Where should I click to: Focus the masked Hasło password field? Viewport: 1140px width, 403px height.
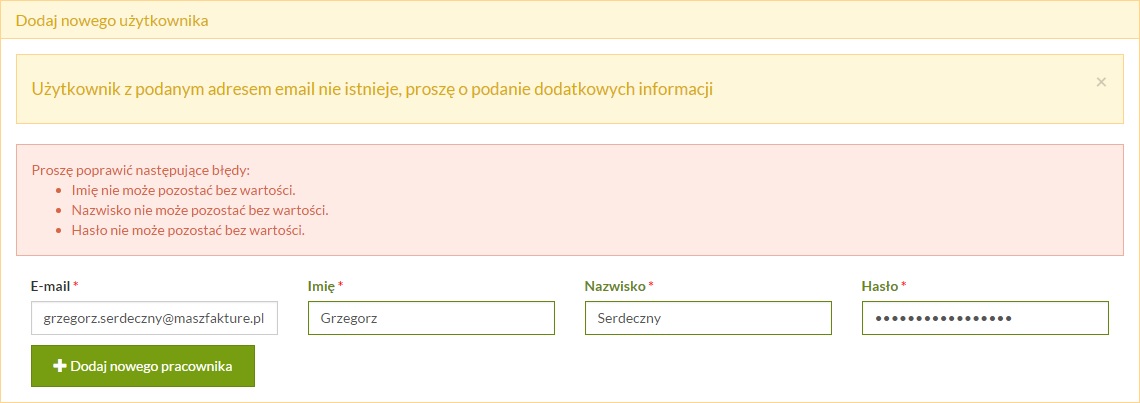point(985,318)
